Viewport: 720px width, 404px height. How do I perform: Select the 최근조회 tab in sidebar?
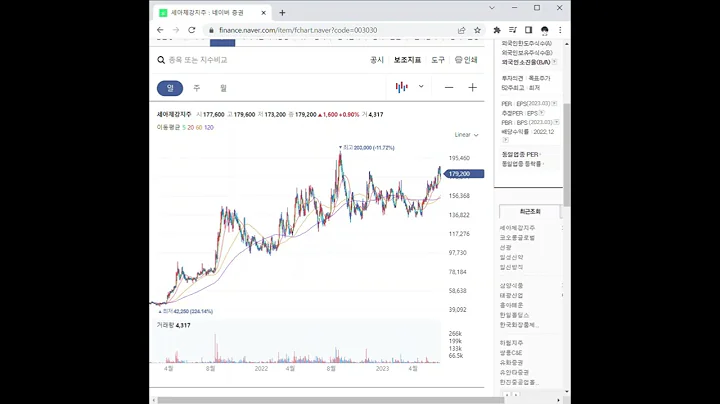click(530, 212)
